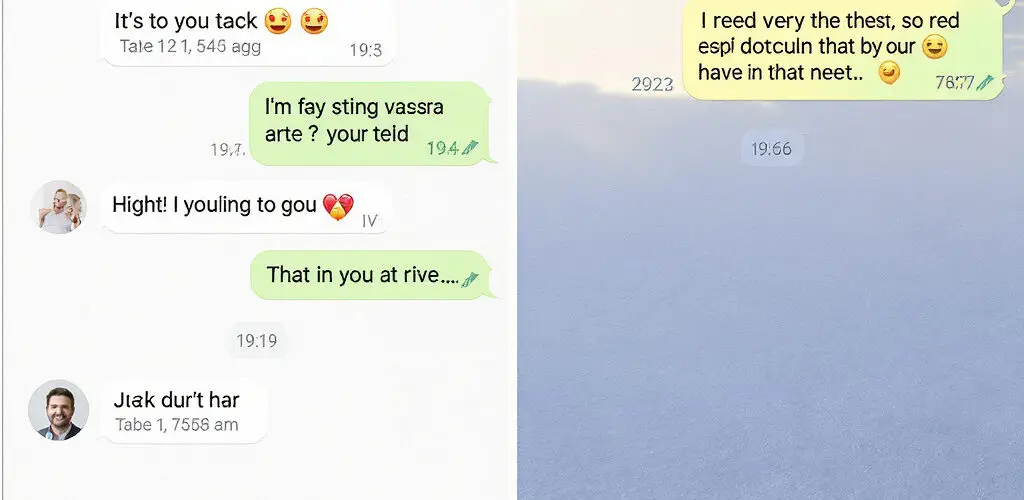Select the 'Jıak dur't har' message bubble
Viewport: 1024px width, 500px height.
coord(185,411)
